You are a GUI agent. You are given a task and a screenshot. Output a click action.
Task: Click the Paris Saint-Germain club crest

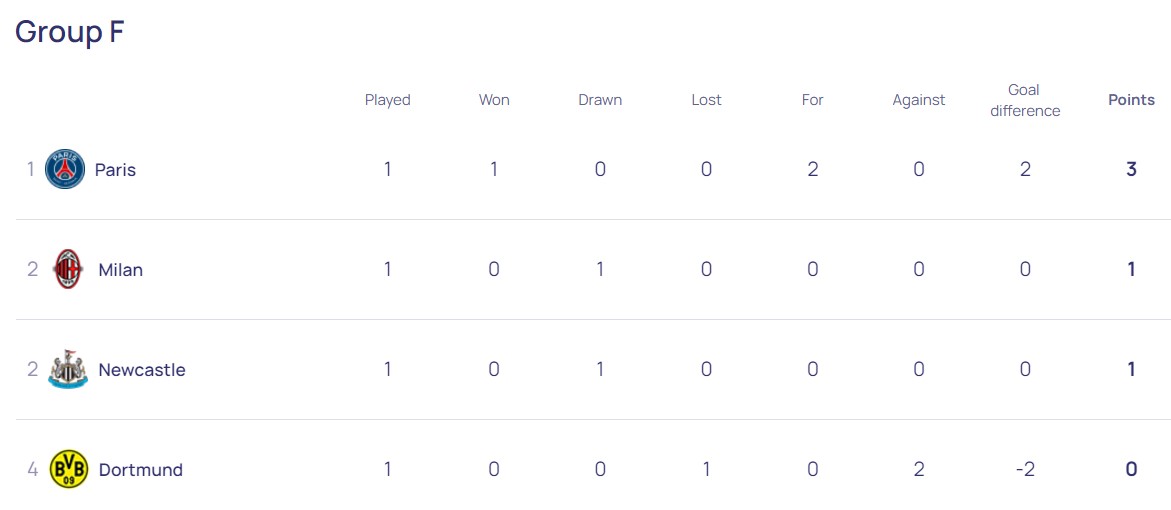pyautogui.click(x=65, y=169)
